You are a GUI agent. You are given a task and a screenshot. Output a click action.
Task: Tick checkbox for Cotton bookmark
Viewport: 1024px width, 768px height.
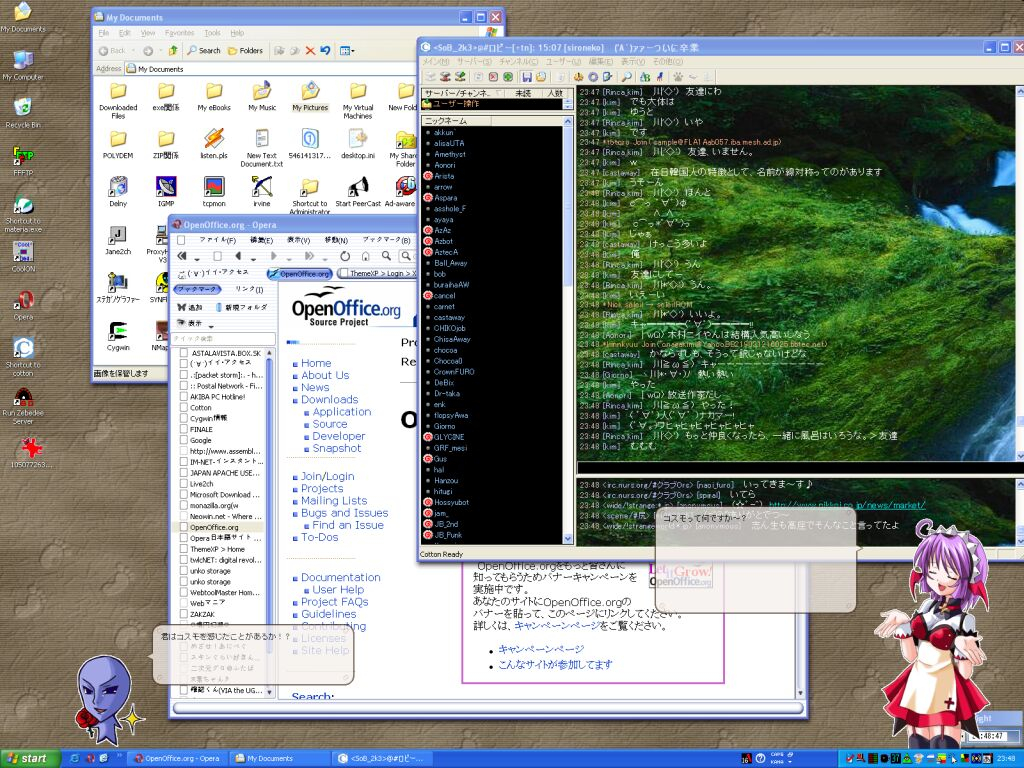pos(184,408)
